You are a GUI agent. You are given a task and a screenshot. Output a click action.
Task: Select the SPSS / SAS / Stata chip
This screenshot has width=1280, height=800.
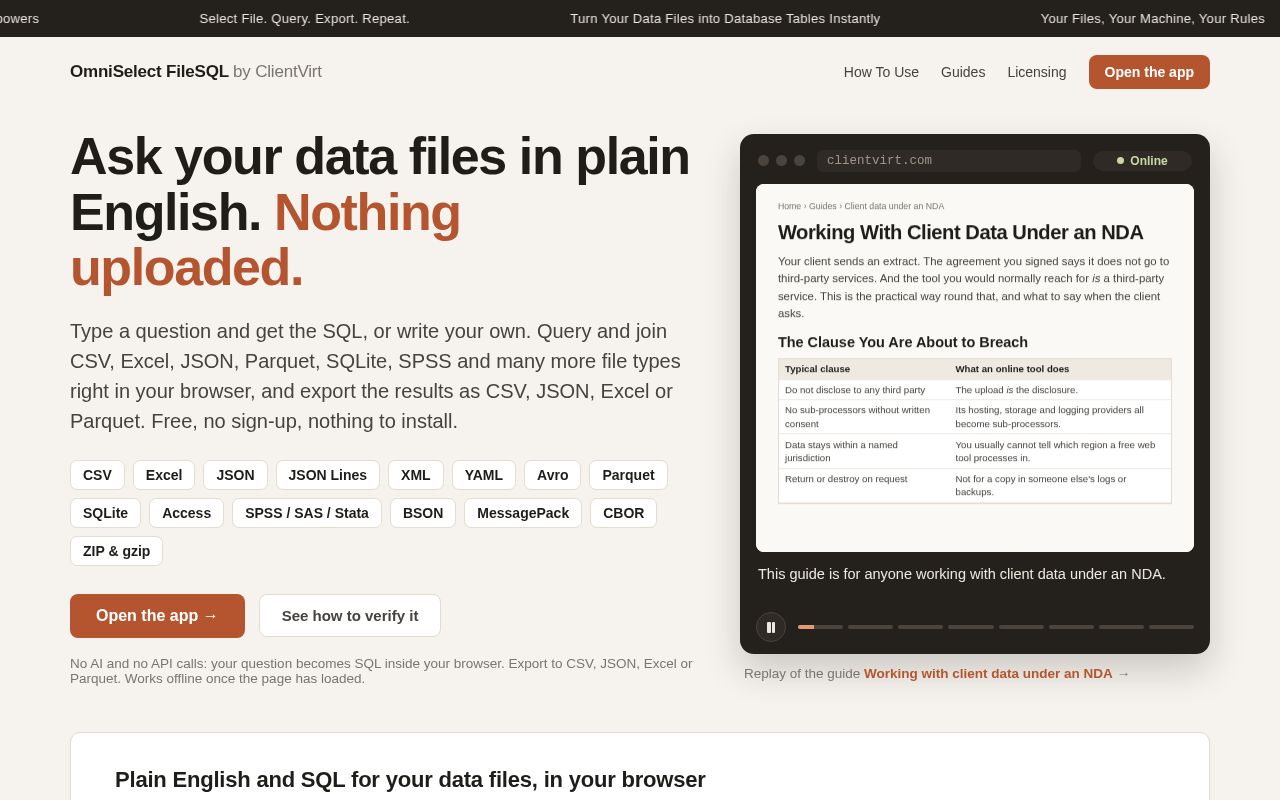307,513
